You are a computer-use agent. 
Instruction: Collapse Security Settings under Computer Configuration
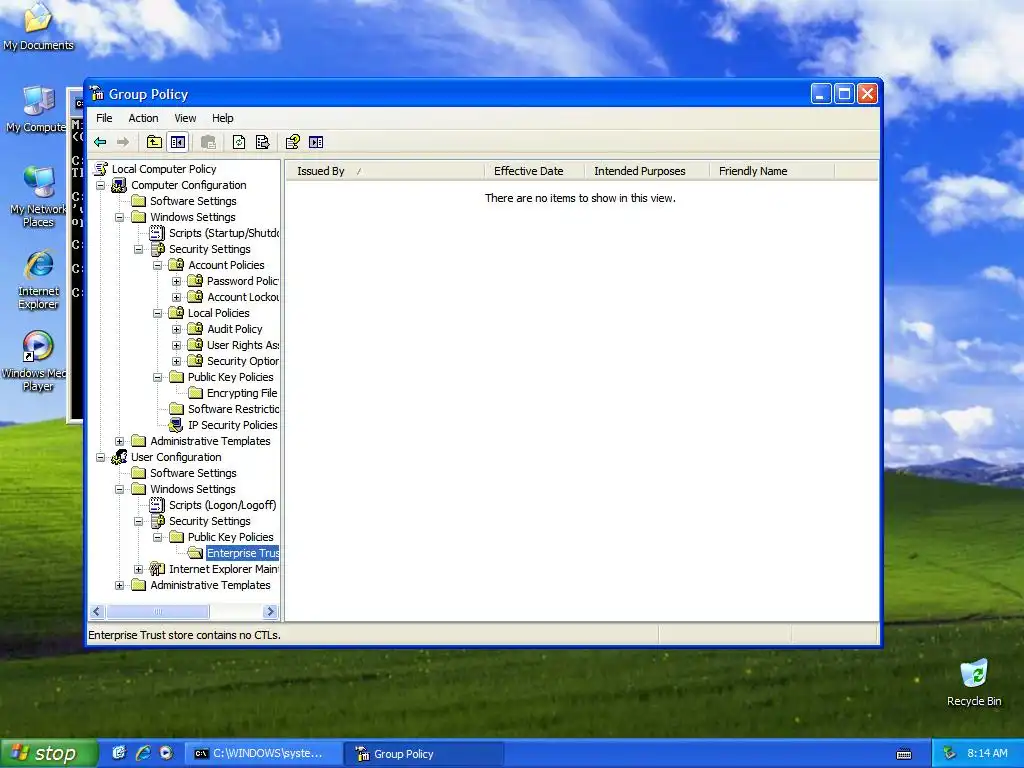138,249
